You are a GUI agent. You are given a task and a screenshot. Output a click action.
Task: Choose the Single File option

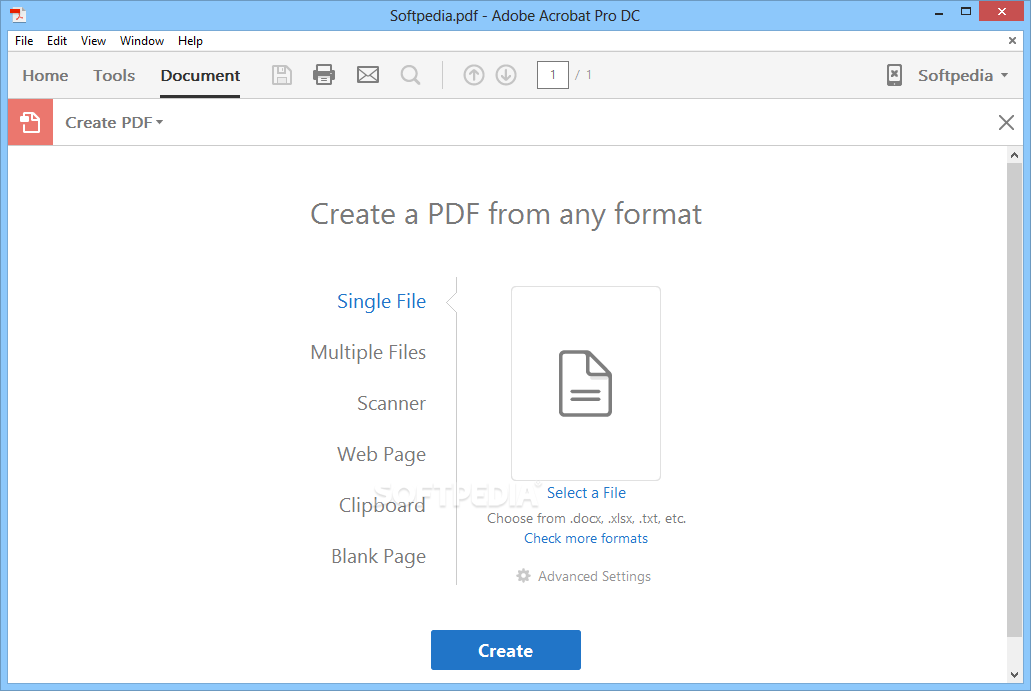381,301
